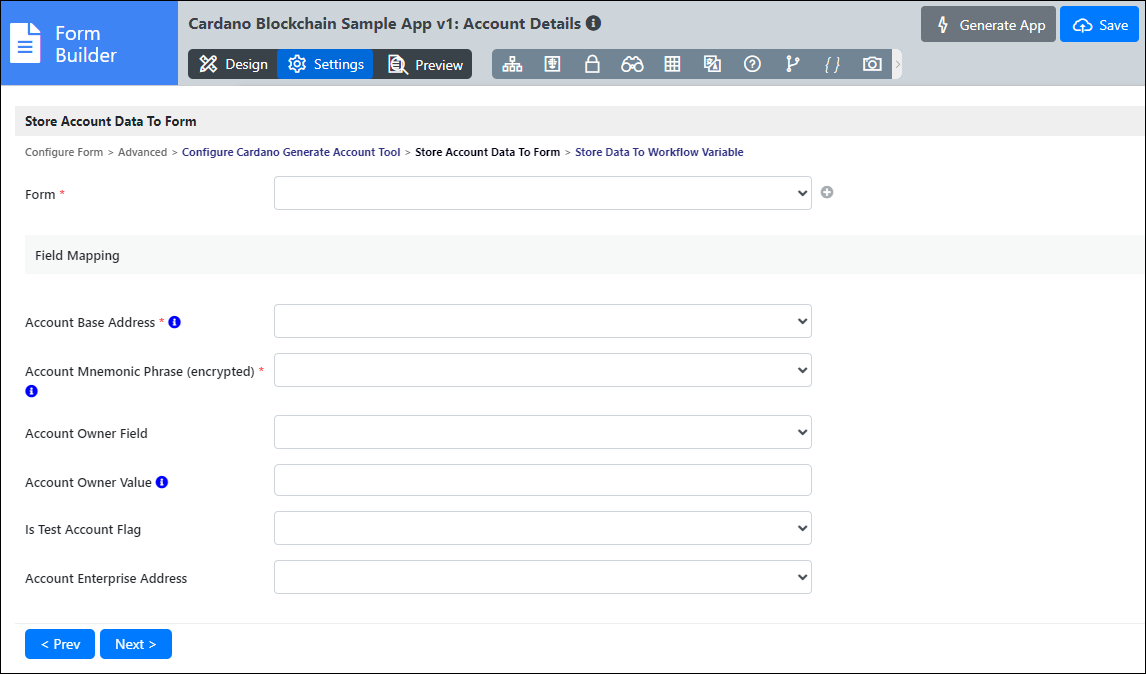
Task: Show info for Account Mnemonic Phrase
Action: [x=31, y=391]
